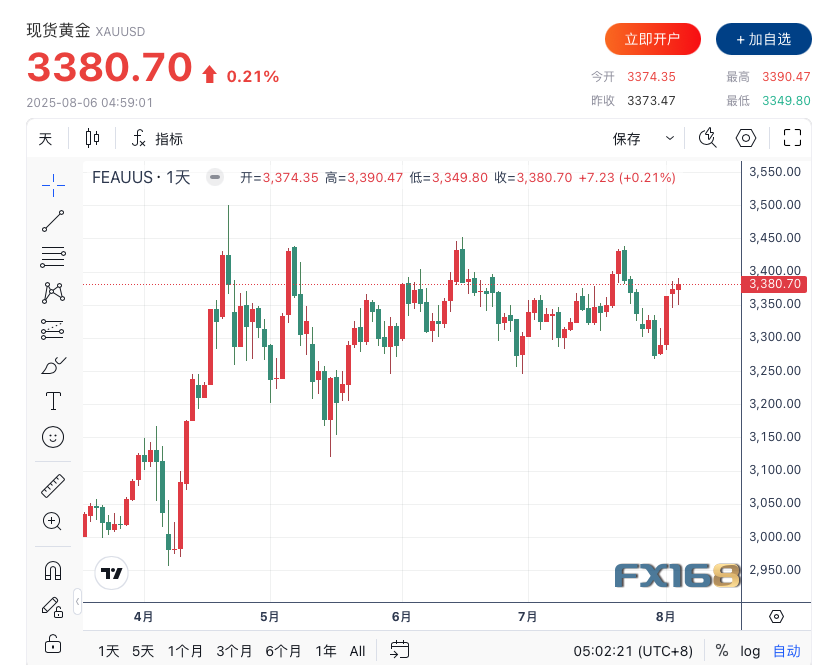Select the trend line drawing tool

click(53, 221)
